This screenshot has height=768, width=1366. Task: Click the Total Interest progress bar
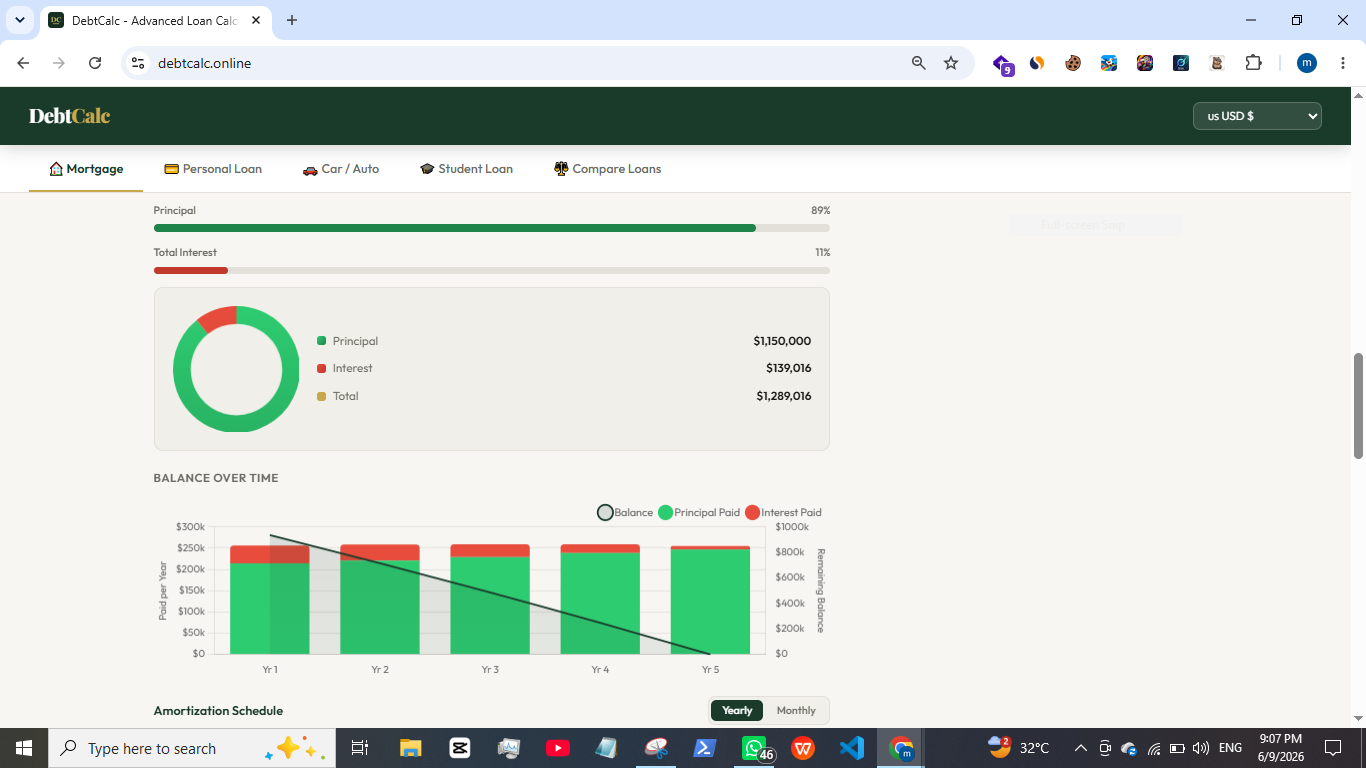coord(491,270)
